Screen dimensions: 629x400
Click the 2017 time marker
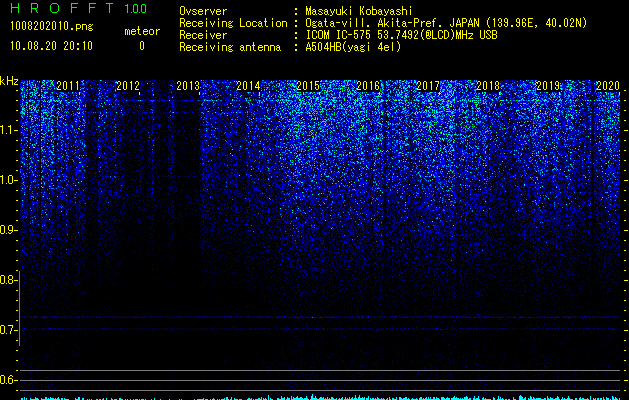coord(428,86)
